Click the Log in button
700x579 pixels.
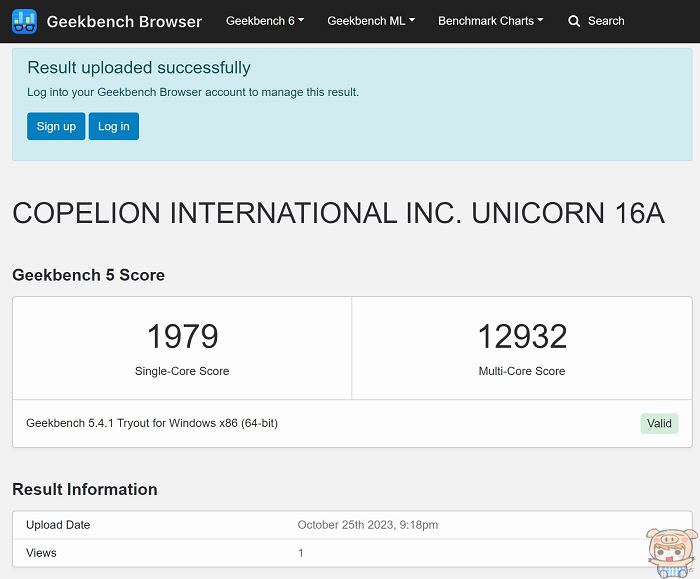[114, 126]
